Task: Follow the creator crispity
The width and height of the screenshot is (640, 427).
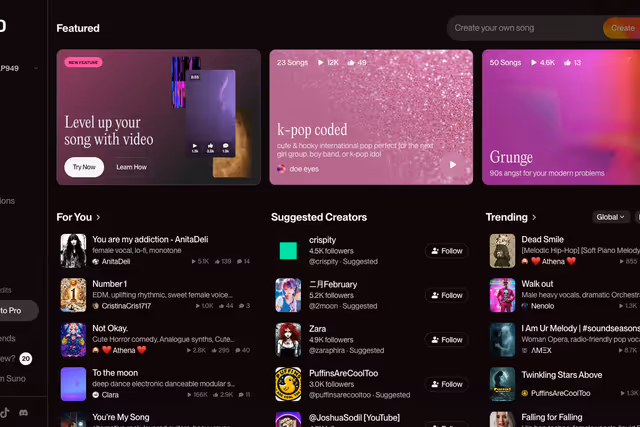Action: tap(446, 251)
